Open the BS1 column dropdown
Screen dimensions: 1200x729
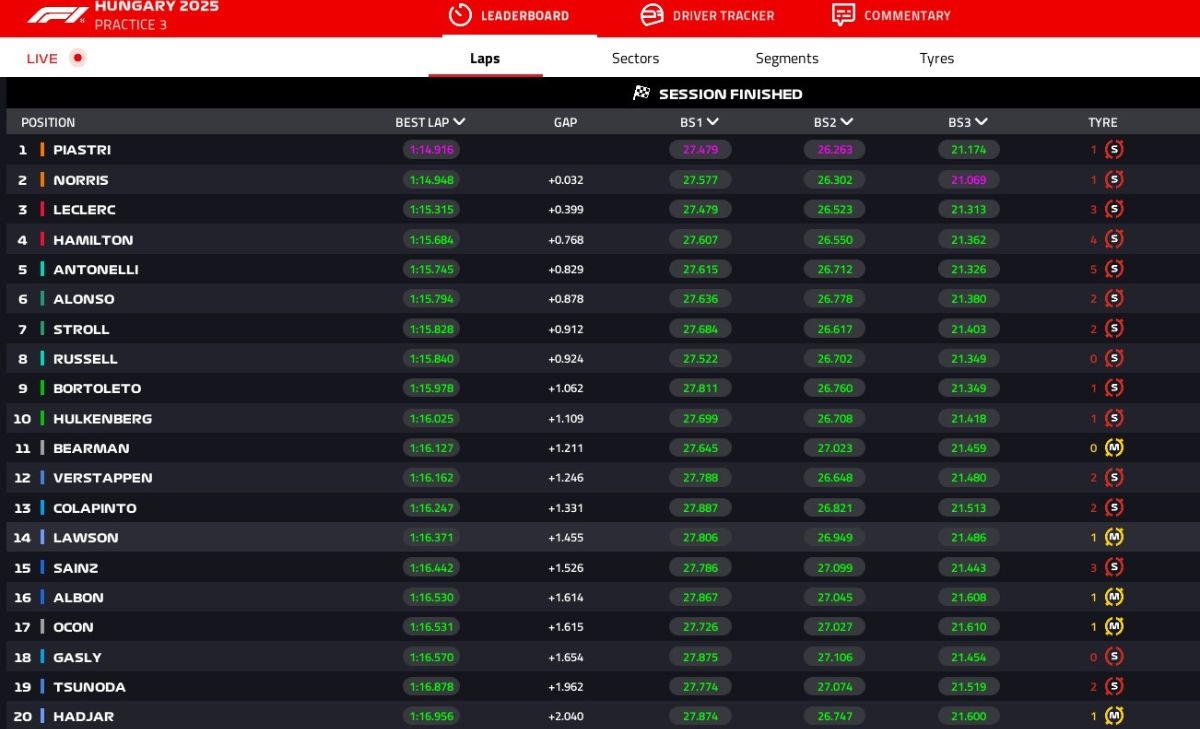point(712,122)
